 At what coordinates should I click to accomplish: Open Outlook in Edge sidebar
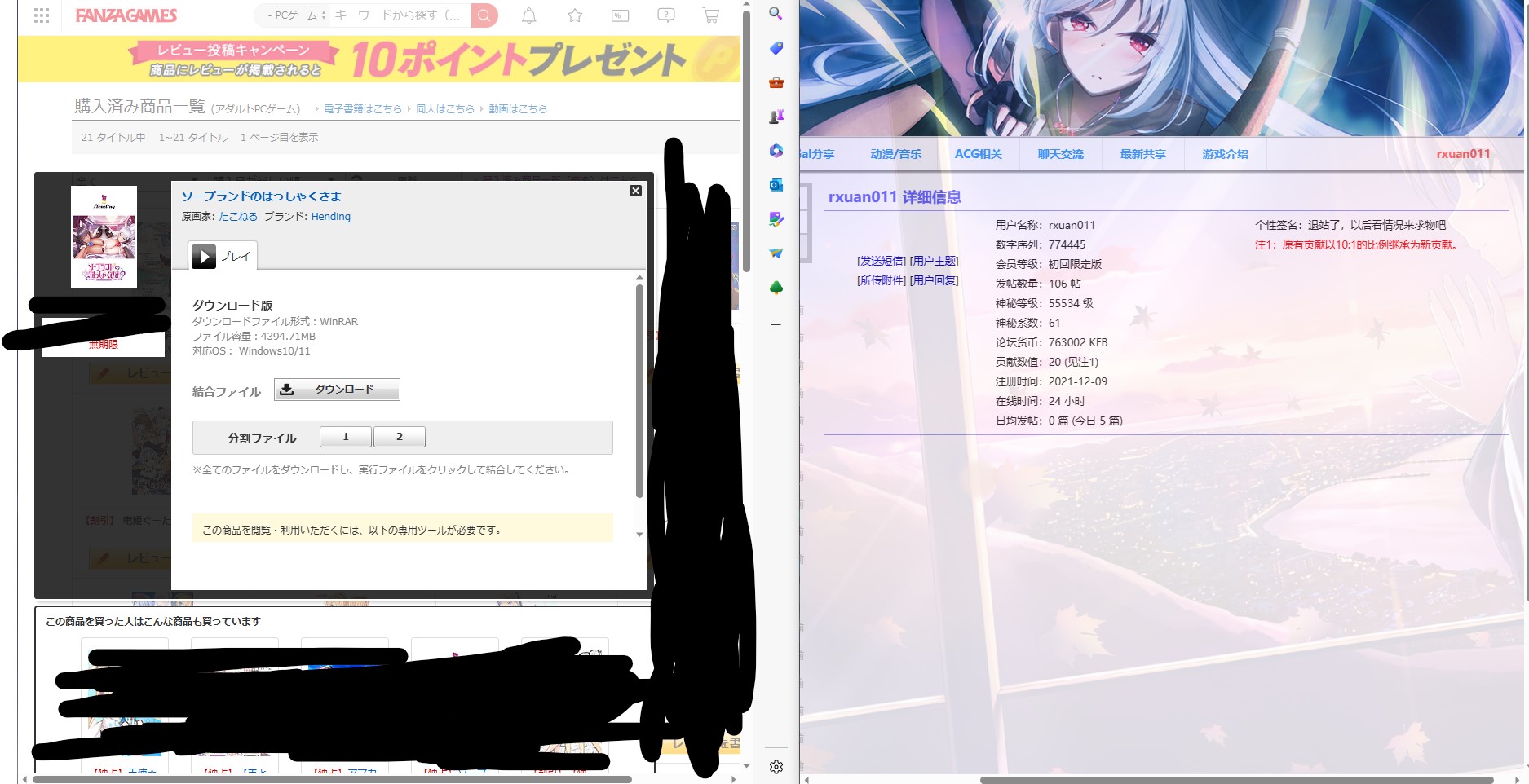[x=776, y=185]
